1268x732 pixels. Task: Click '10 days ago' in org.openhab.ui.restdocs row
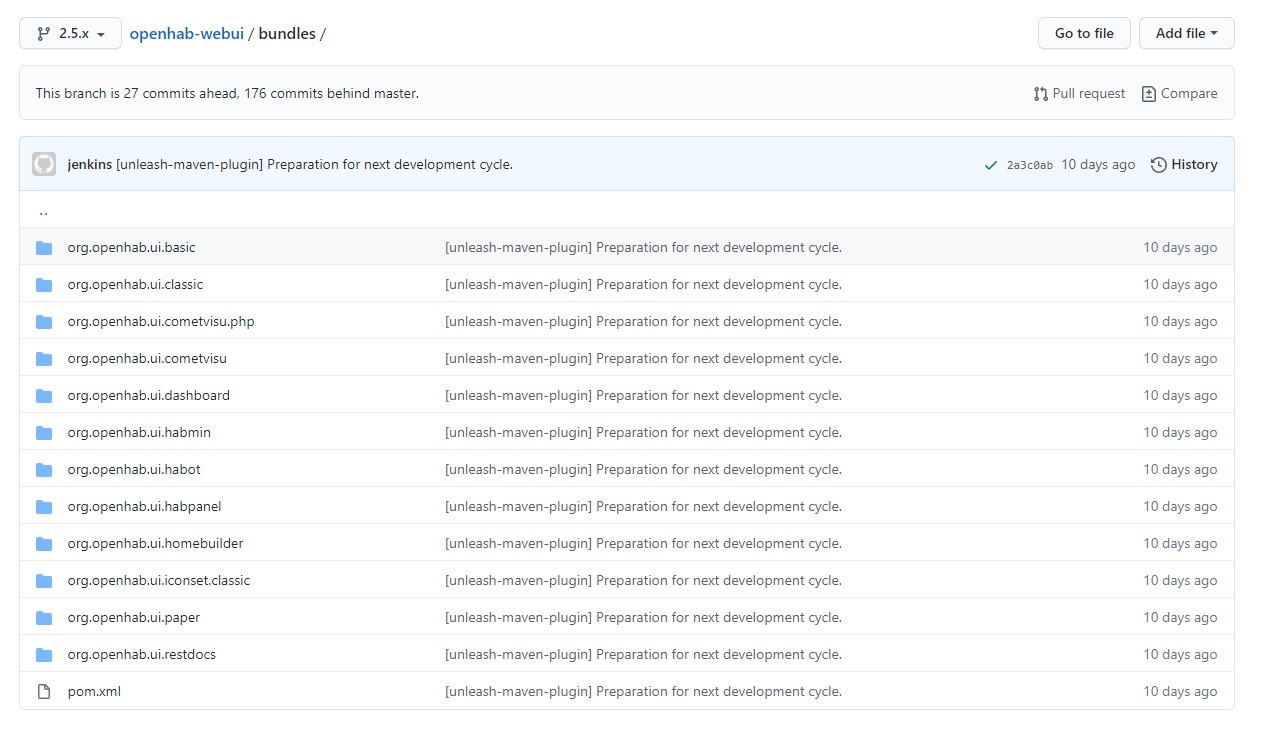[1180, 654]
